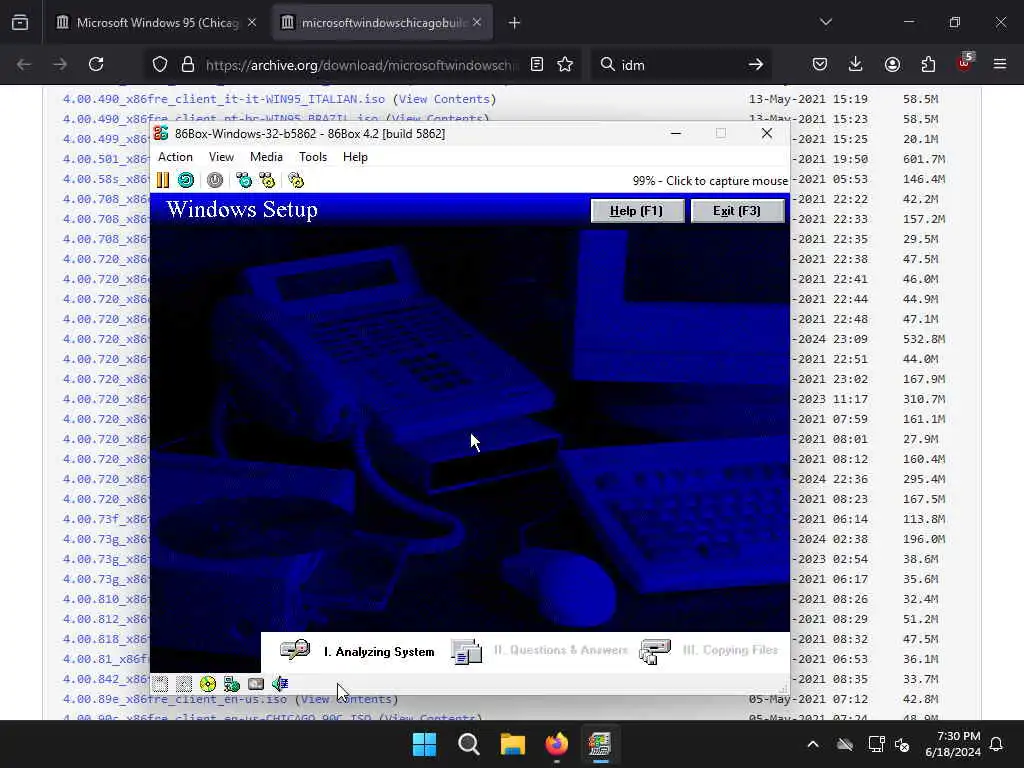
Task: Click the gray hard disk status icon
Action: pyautogui.click(x=256, y=684)
